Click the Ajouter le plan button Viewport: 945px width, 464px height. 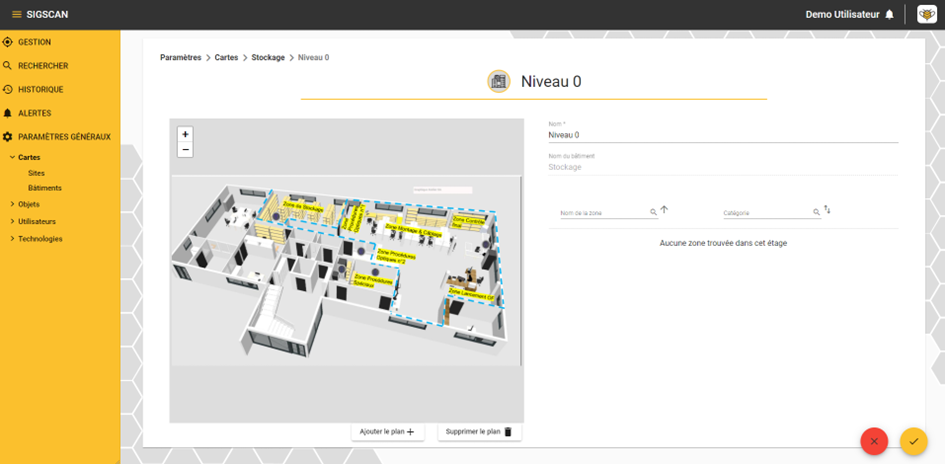pyautogui.click(x=388, y=431)
